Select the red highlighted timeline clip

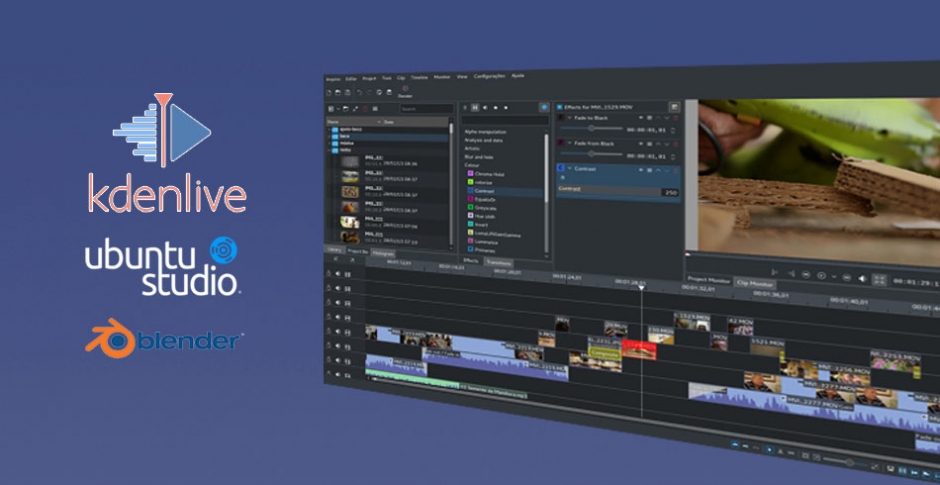coord(639,350)
